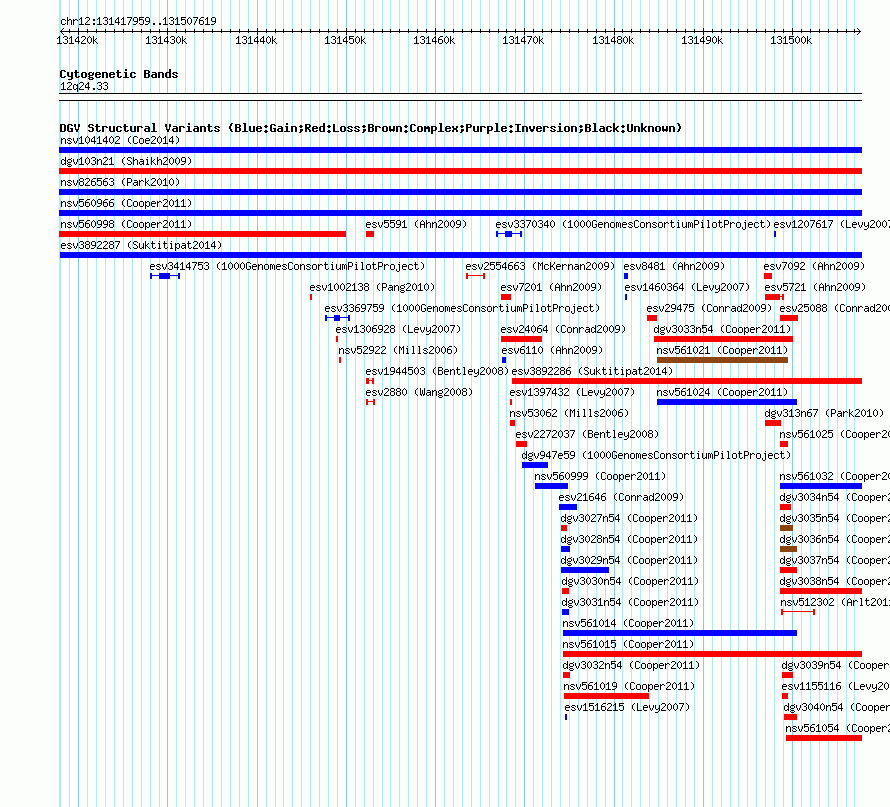The image size is (890, 807).
Task: Click the esv2554663 (McKernan2009) label
Action: click(x=540, y=266)
